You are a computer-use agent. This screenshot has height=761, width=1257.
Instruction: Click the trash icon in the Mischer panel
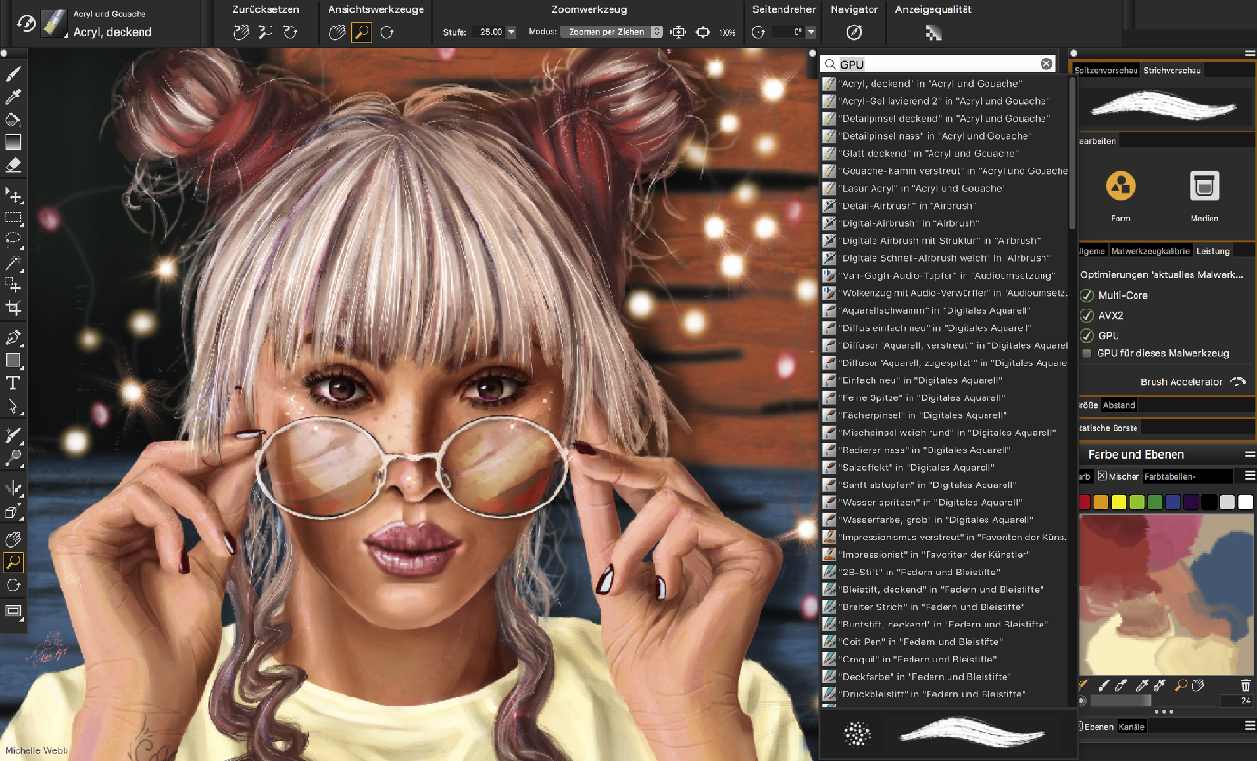click(x=1245, y=685)
